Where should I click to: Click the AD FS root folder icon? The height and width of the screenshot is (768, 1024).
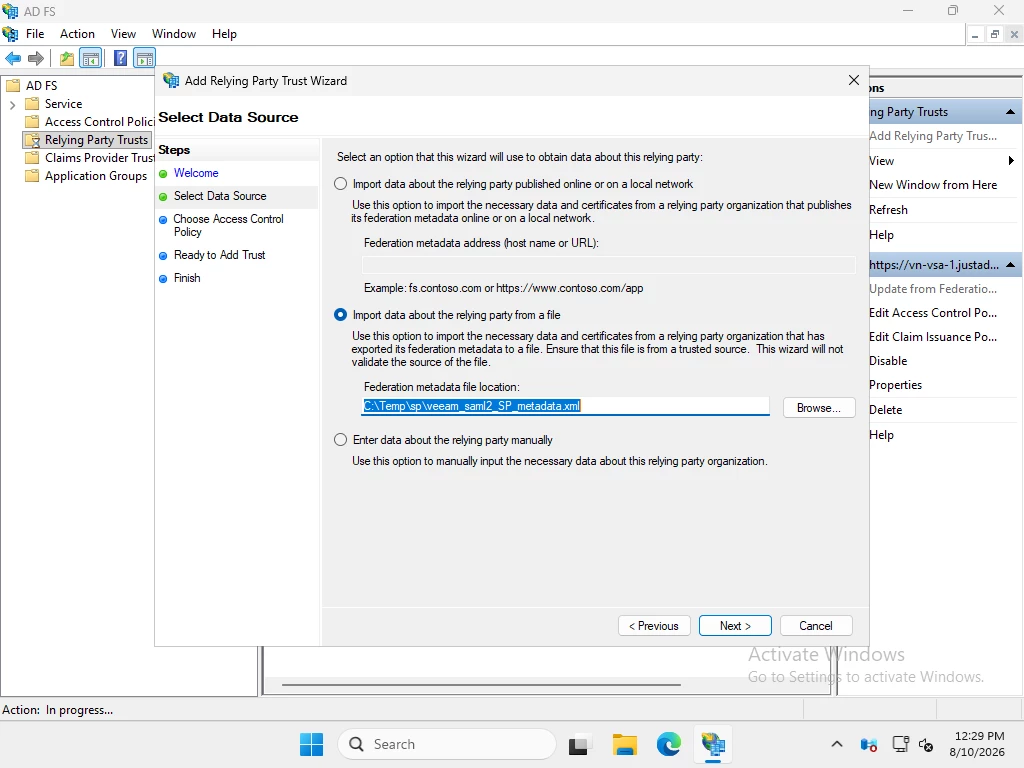coord(13,86)
